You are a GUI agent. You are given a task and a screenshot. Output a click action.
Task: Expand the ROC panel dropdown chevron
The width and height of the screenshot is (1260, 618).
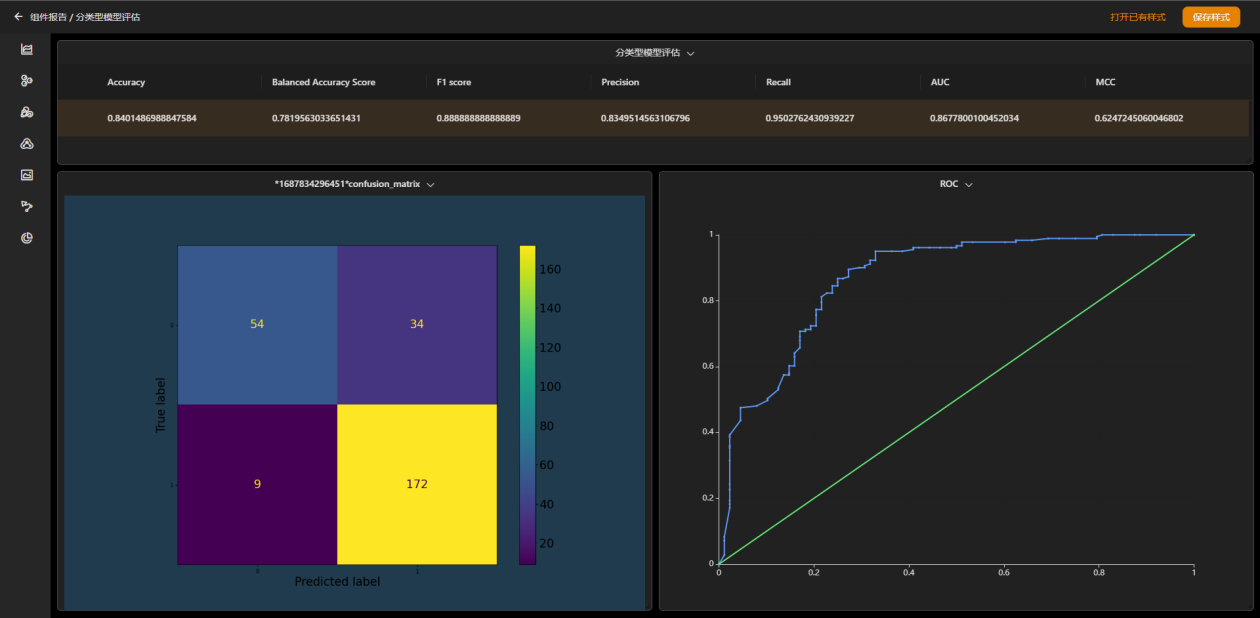point(968,185)
